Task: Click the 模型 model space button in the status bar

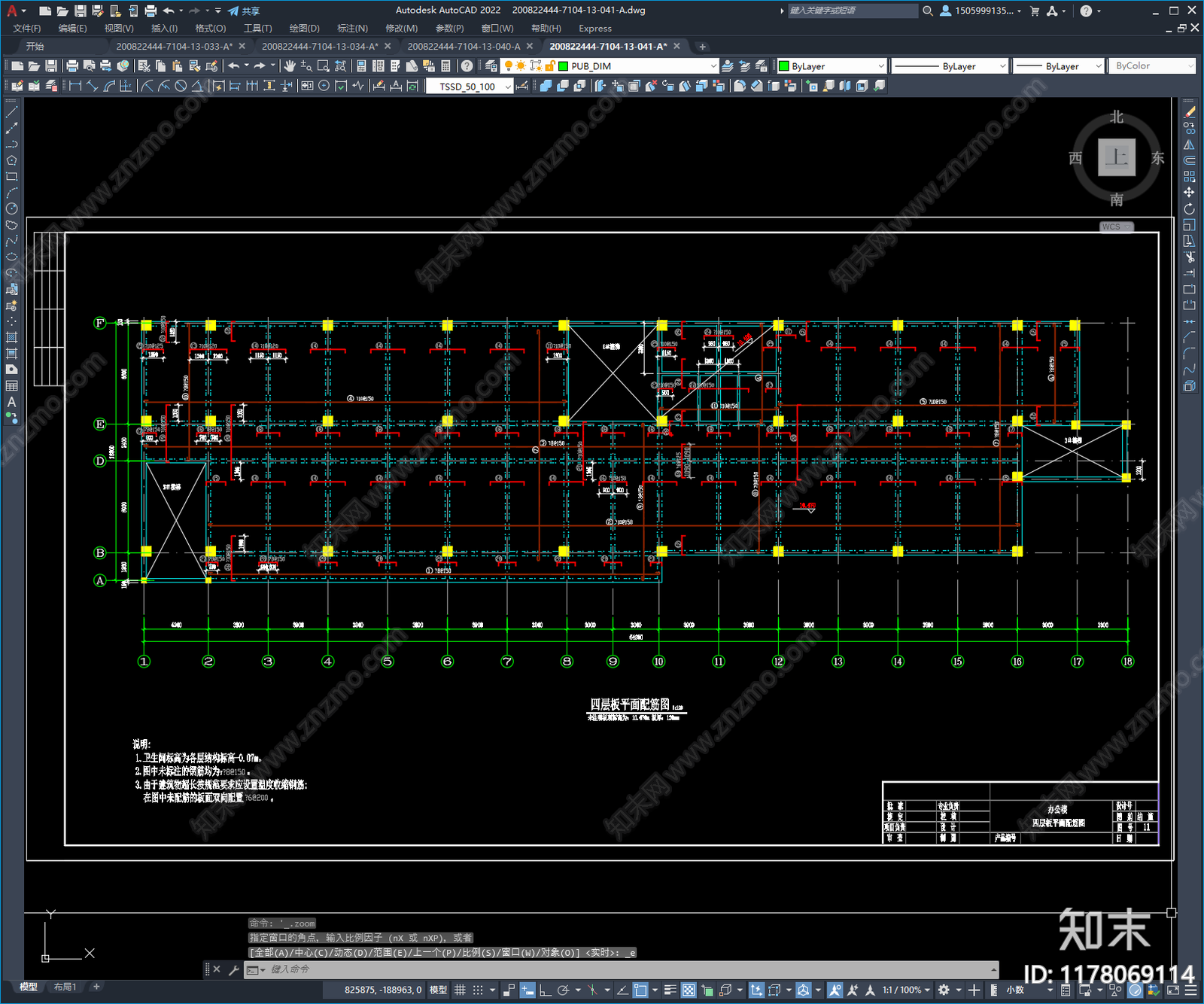Action: point(438,990)
